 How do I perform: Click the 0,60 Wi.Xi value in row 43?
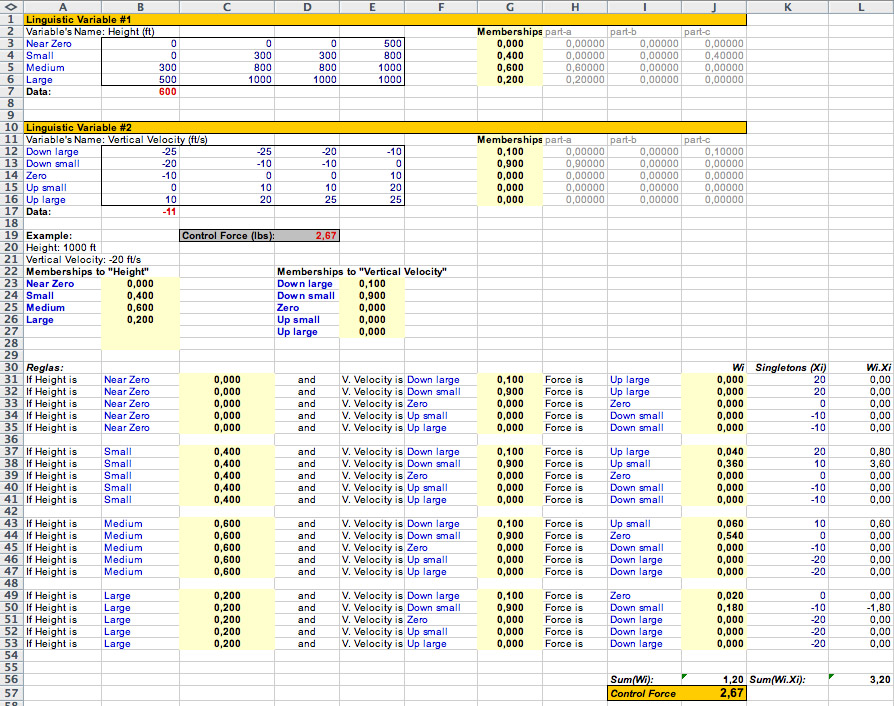[880, 524]
